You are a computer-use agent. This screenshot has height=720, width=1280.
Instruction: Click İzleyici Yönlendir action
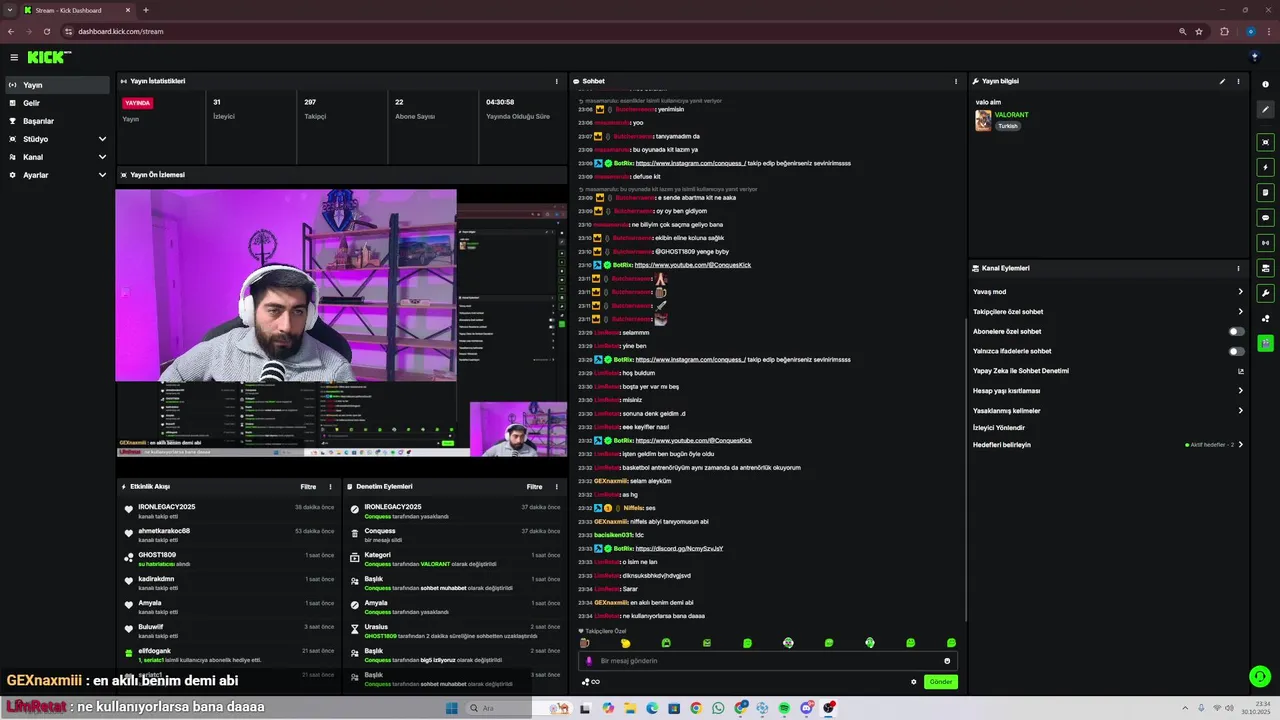click(999, 428)
